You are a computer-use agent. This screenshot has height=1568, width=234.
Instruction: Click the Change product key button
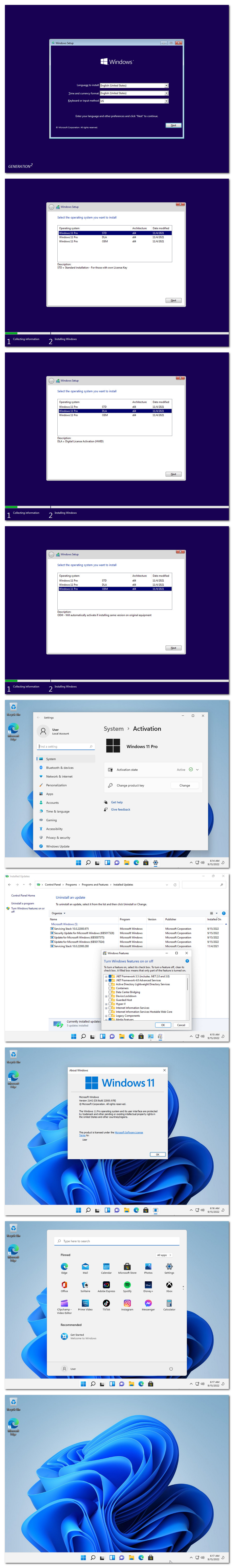click(x=185, y=785)
